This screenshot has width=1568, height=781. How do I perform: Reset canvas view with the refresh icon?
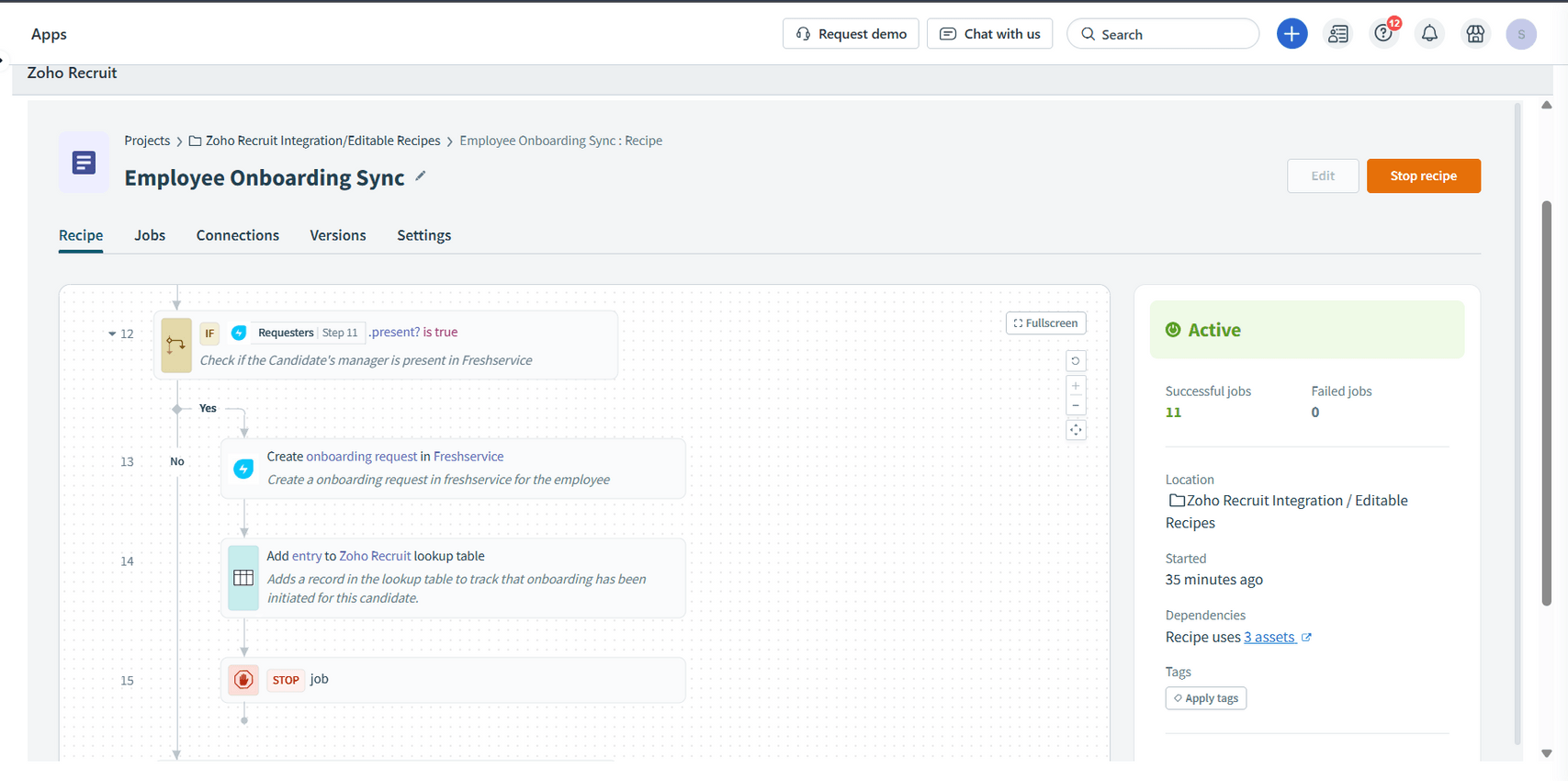click(x=1076, y=361)
